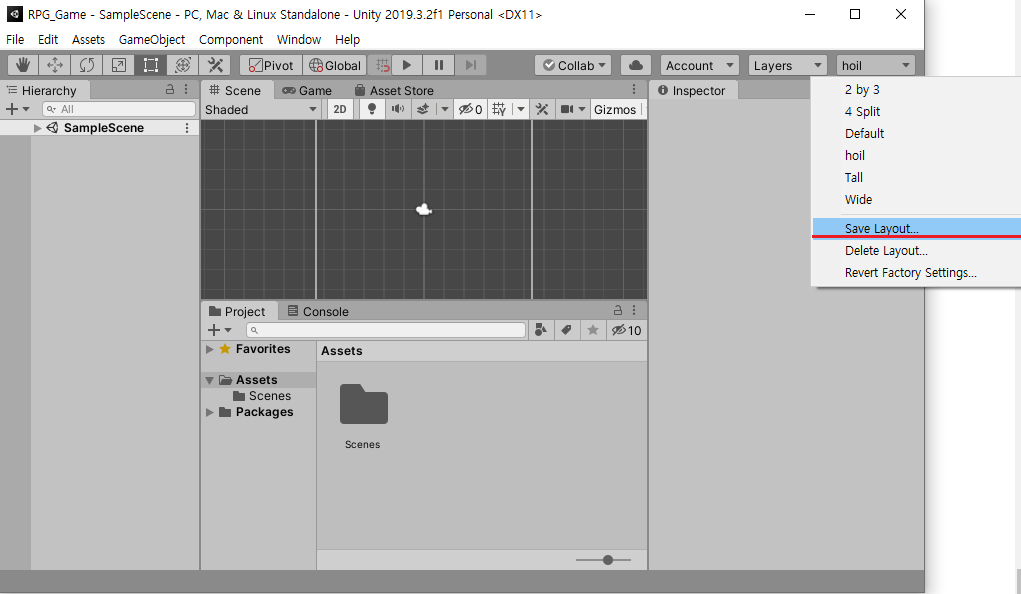
Task: Open Services cloud icon
Action: pos(636,65)
